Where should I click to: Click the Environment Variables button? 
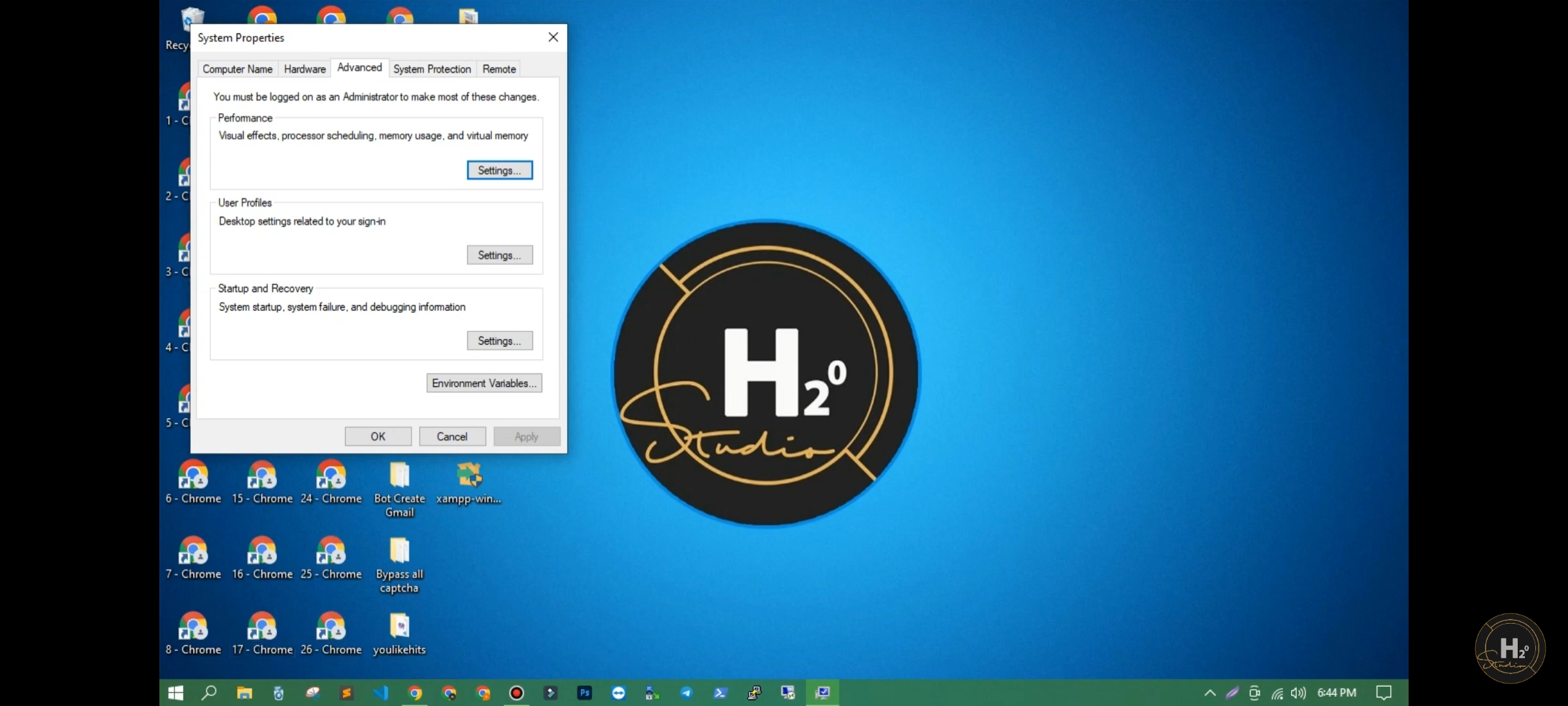pos(484,383)
